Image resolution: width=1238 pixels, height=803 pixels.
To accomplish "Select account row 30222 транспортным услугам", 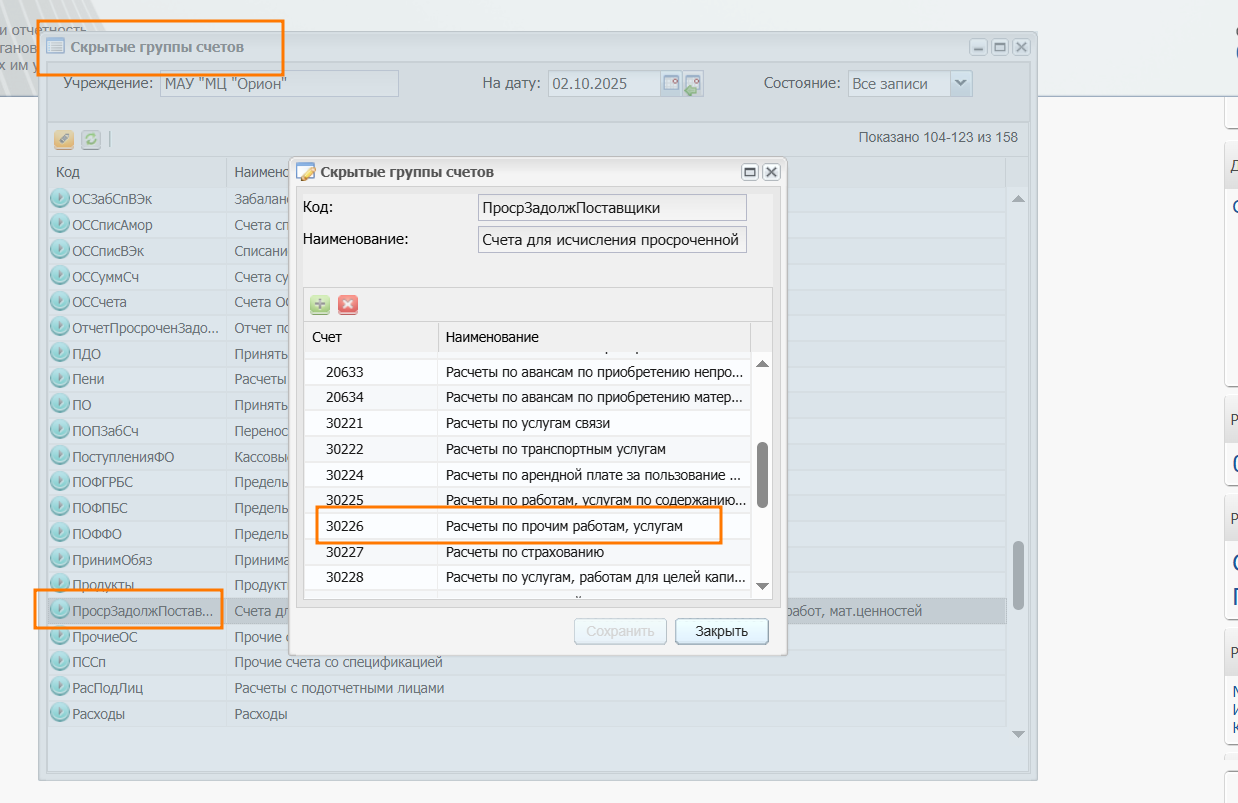I will tap(527, 449).
